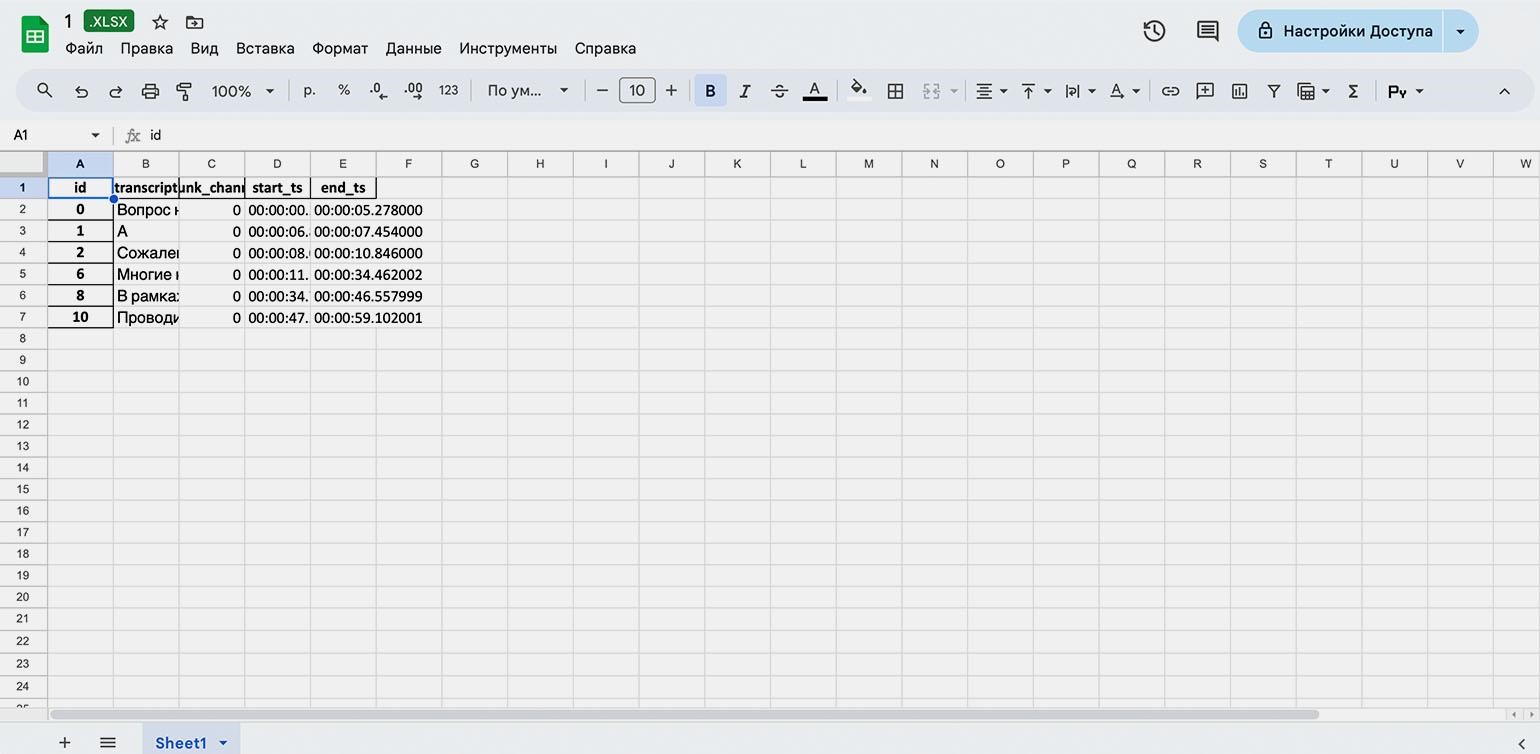Click the formula bar containing id

click(840, 135)
